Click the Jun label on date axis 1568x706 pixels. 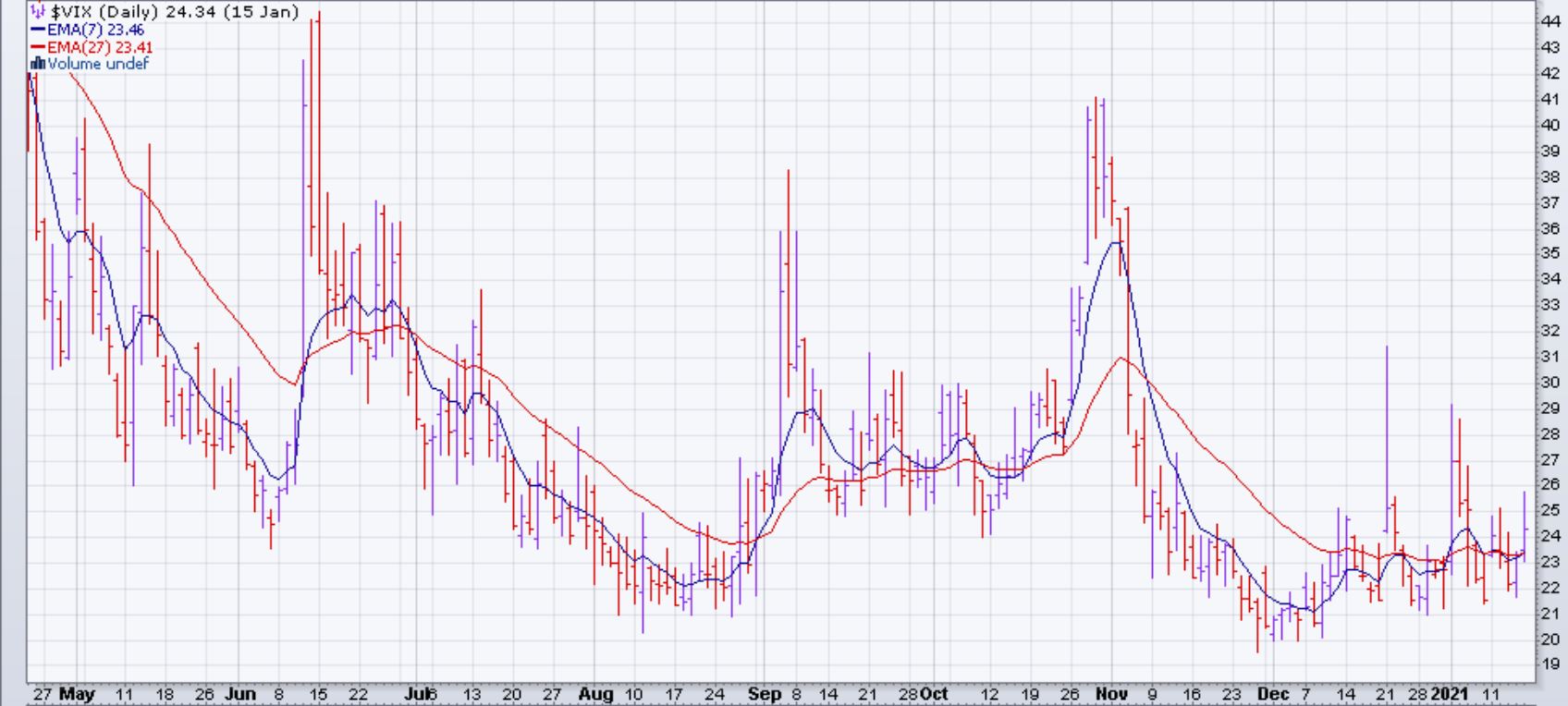tap(240, 694)
